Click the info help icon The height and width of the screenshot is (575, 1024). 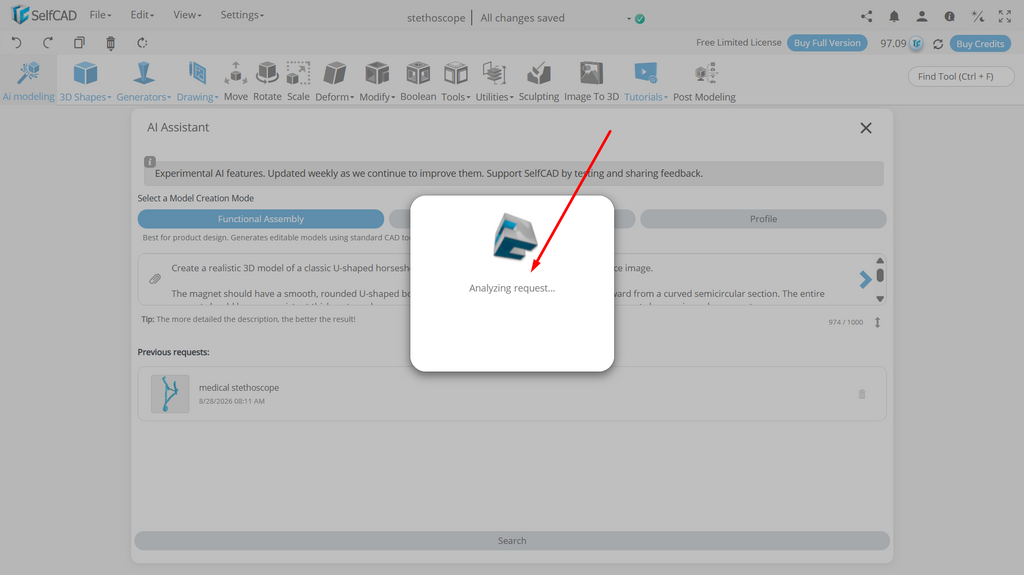coord(950,17)
